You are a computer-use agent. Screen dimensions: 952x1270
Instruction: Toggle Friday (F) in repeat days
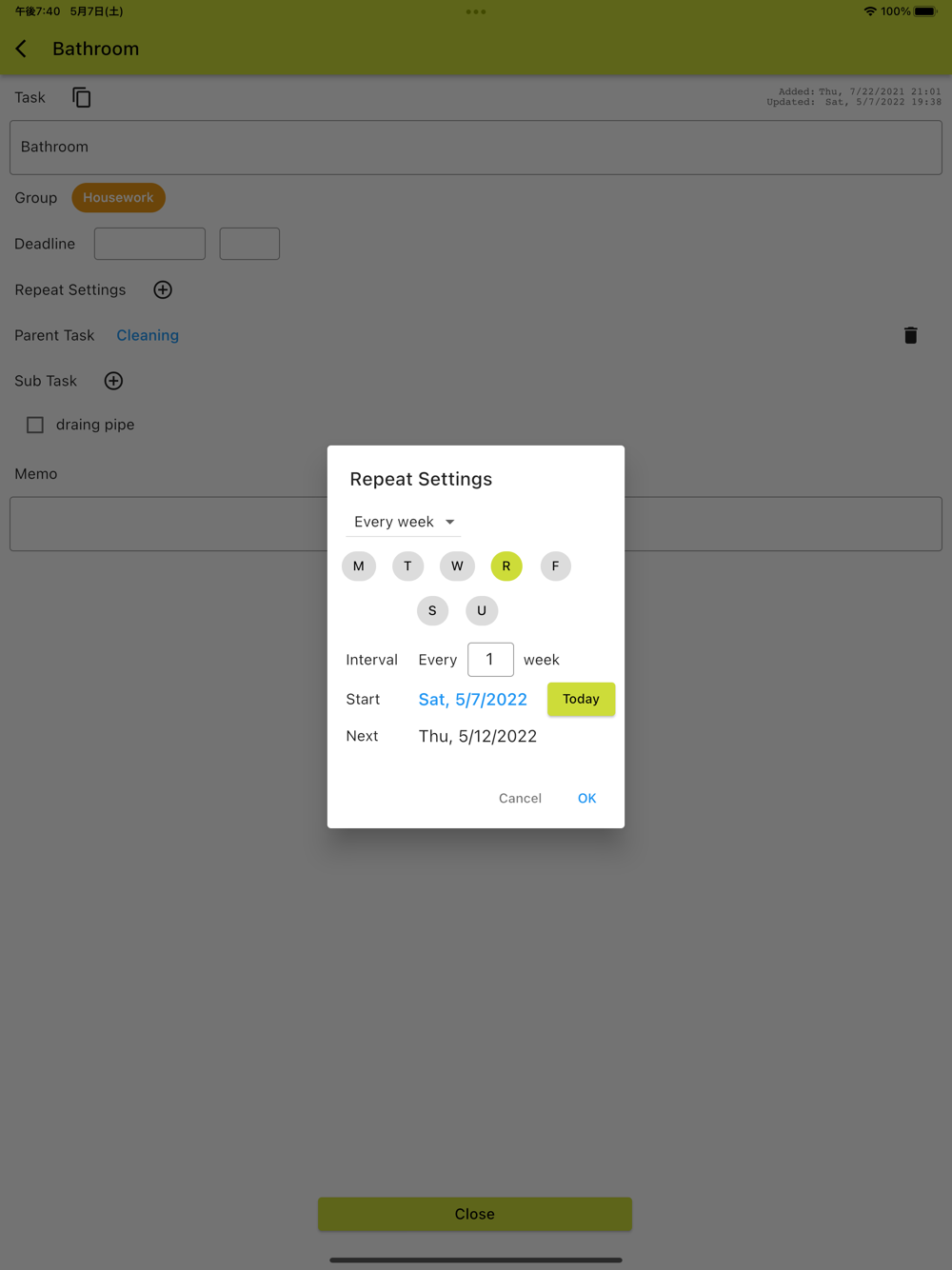tap(556, 566)
